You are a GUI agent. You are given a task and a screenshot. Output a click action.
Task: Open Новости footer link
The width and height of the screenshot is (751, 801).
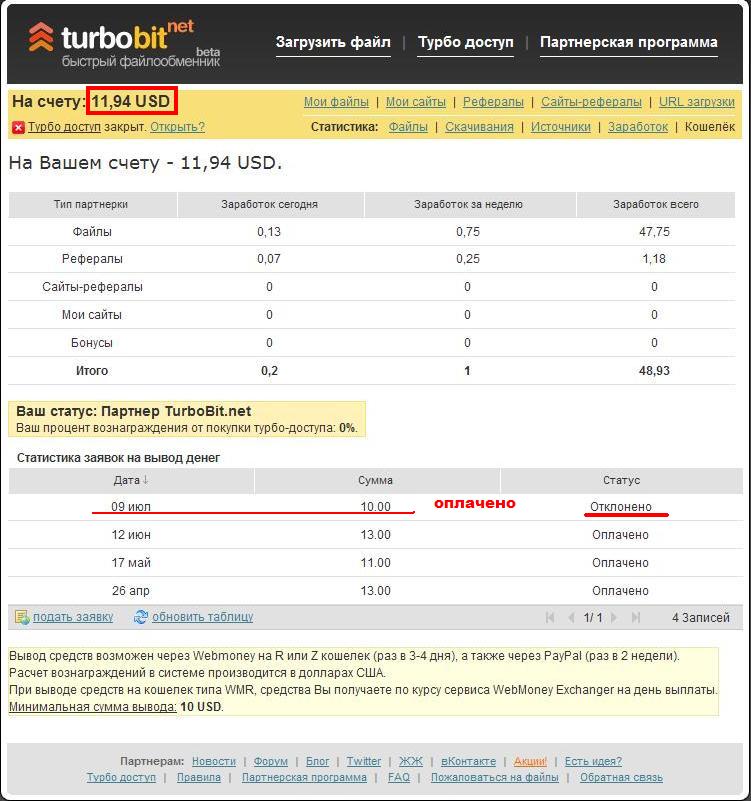(214, 762)
